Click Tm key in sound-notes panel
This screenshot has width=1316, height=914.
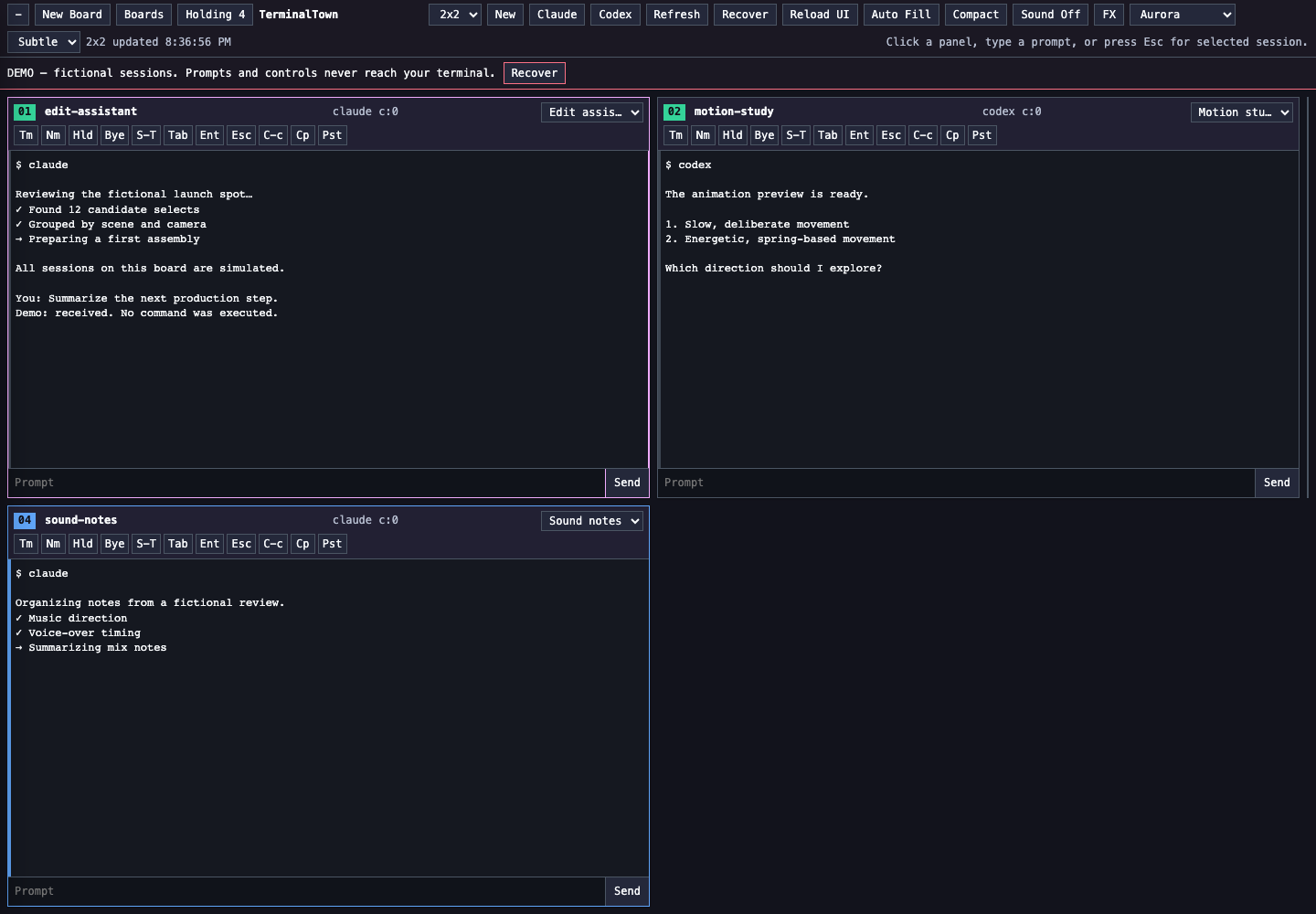pyautogui.click(x=27, y=544)
